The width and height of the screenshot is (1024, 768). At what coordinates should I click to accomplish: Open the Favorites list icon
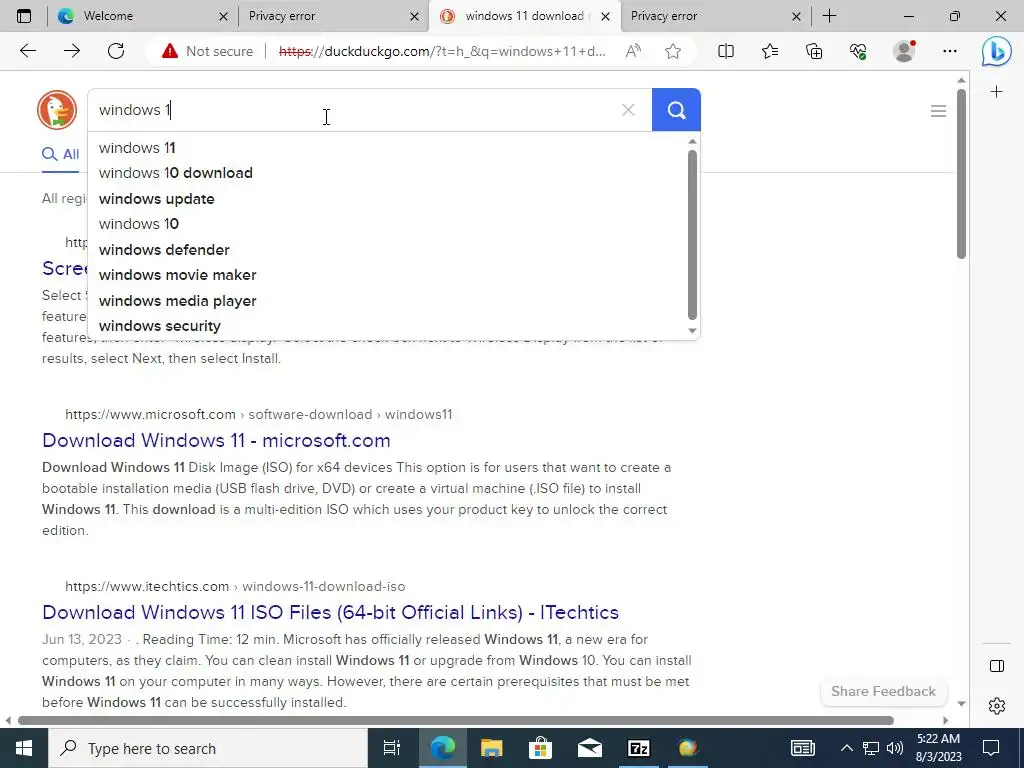point(770,51)
